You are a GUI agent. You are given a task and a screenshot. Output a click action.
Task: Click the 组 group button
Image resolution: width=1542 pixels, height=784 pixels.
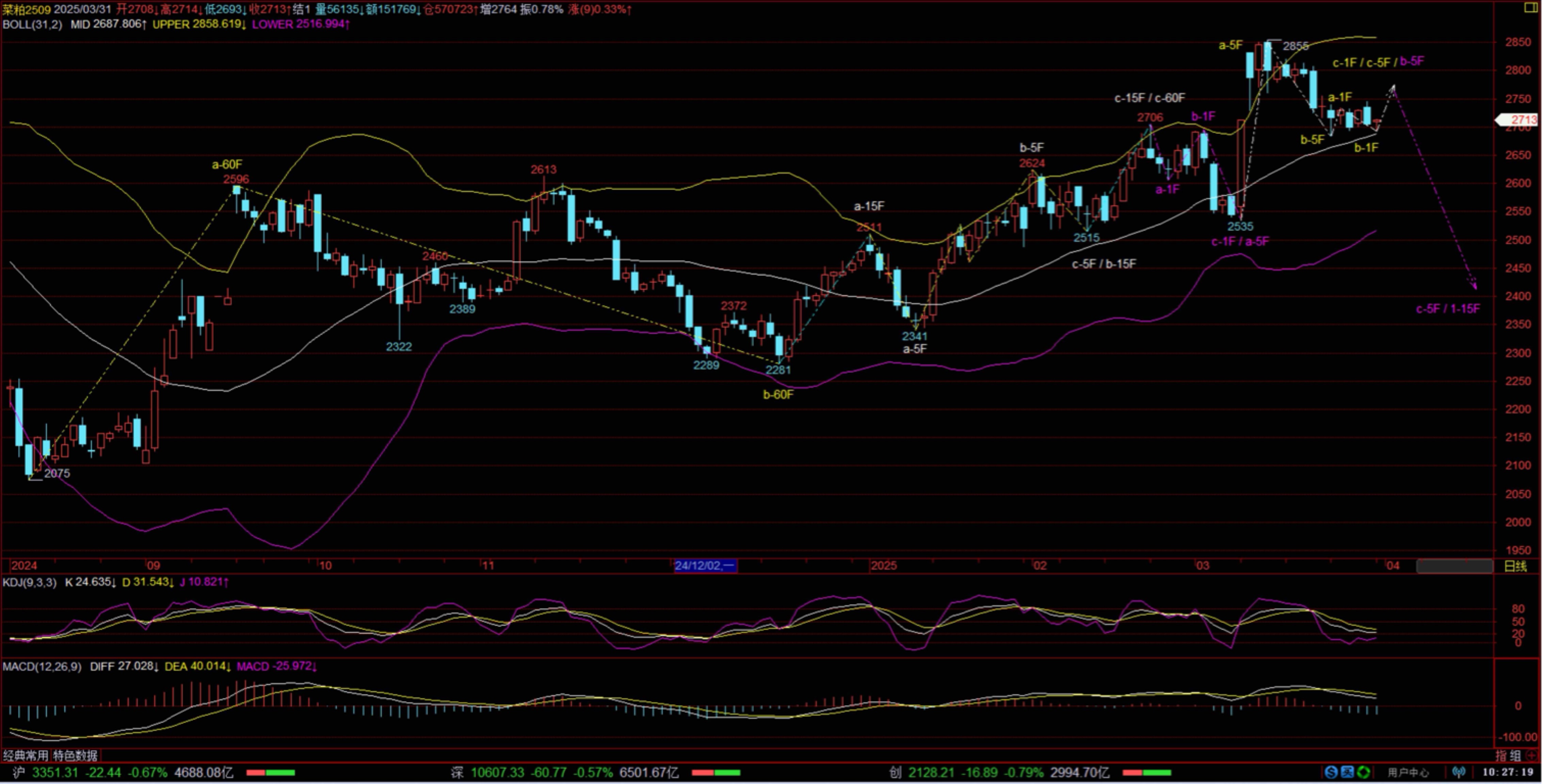[x=1516, y=756]
